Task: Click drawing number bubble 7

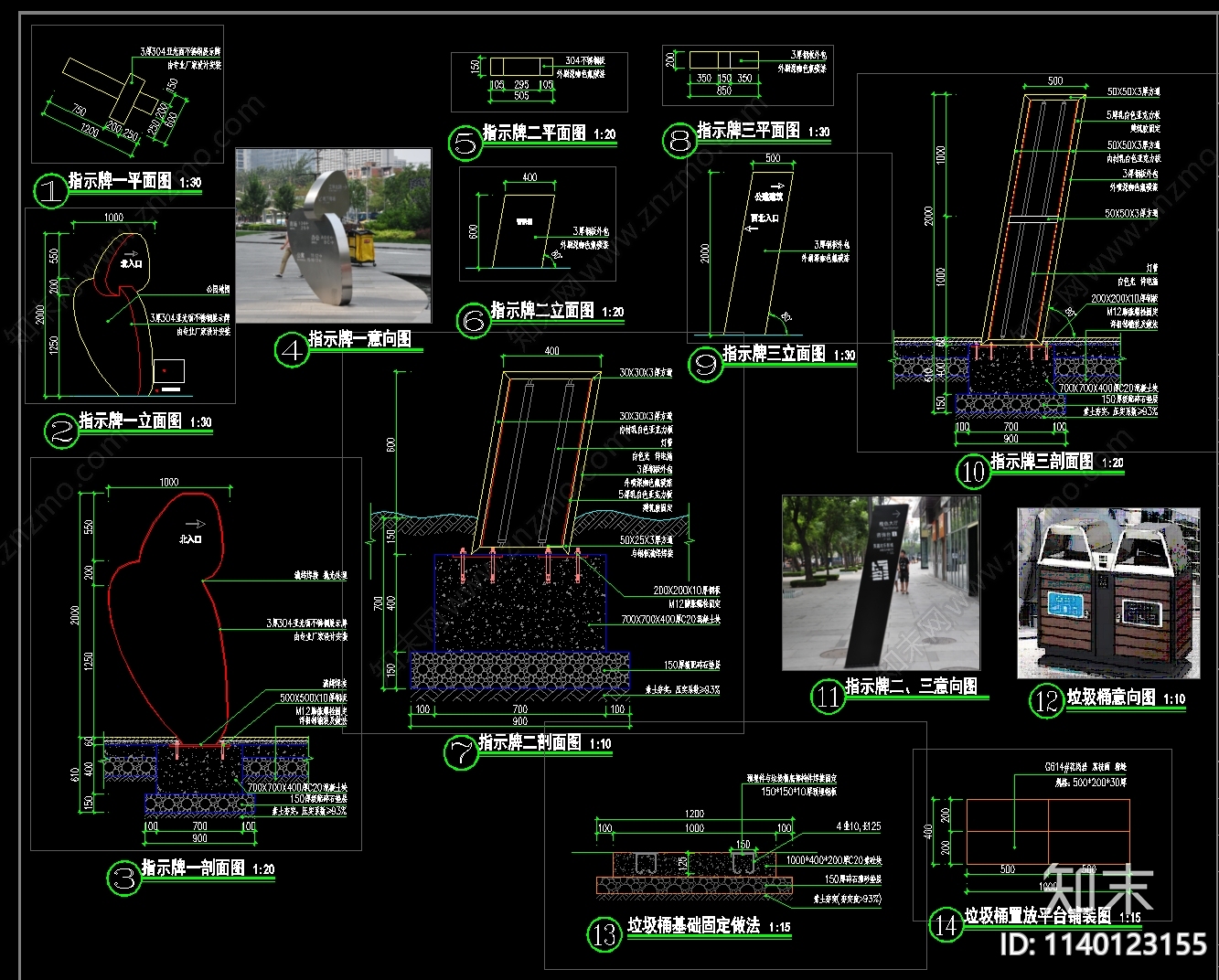Action: pos(461,752)
